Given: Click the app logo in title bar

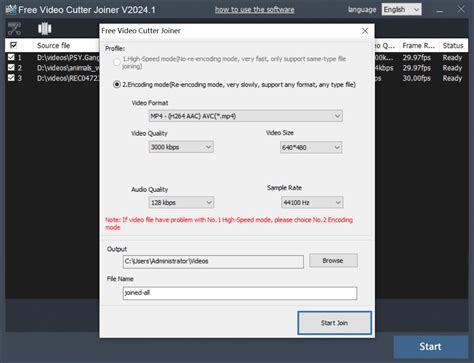Looking at the screenshot, I should coord(11,10).
